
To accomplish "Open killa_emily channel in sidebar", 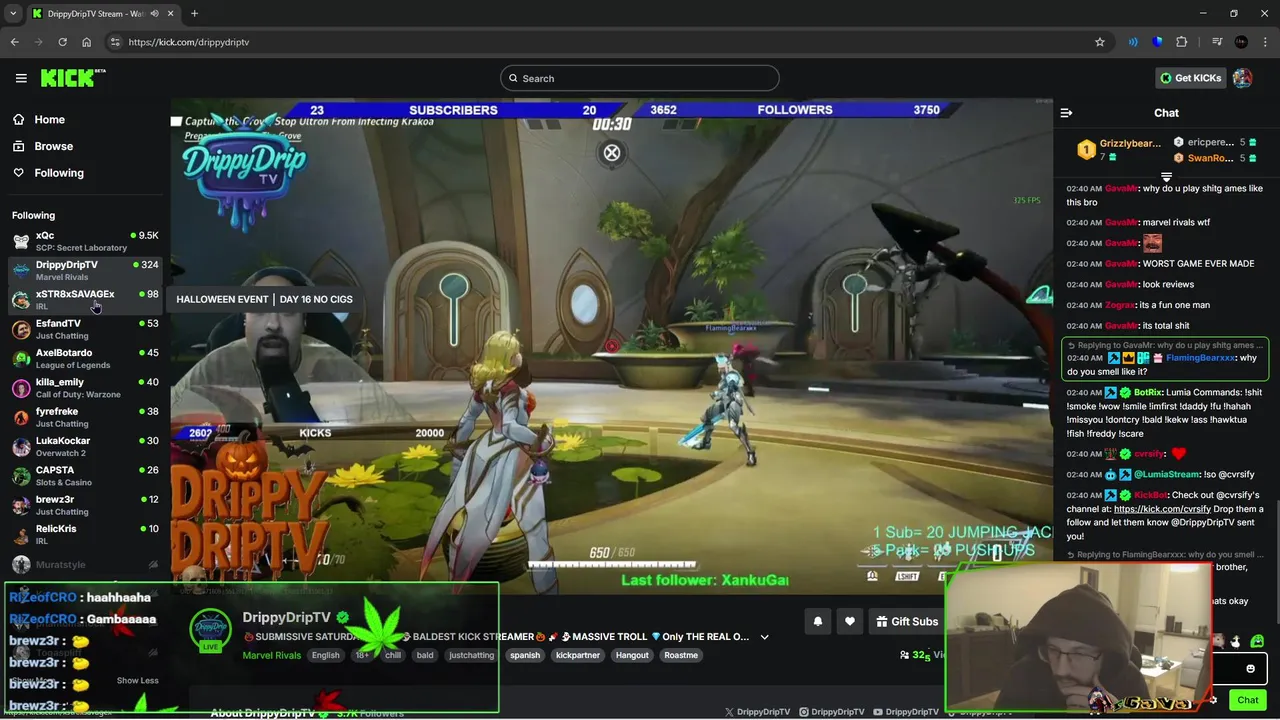I will point(85,387).
